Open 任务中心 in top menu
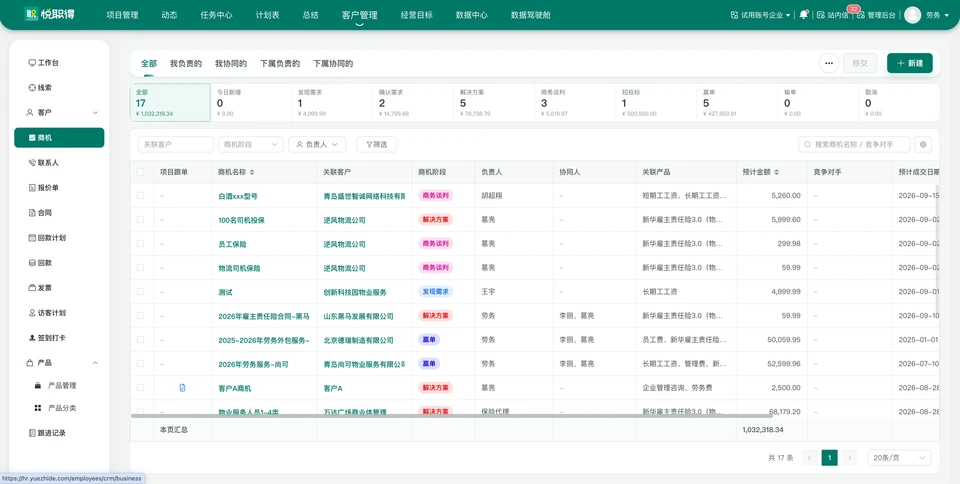960x484 pixels. click(x=216, y=15)
